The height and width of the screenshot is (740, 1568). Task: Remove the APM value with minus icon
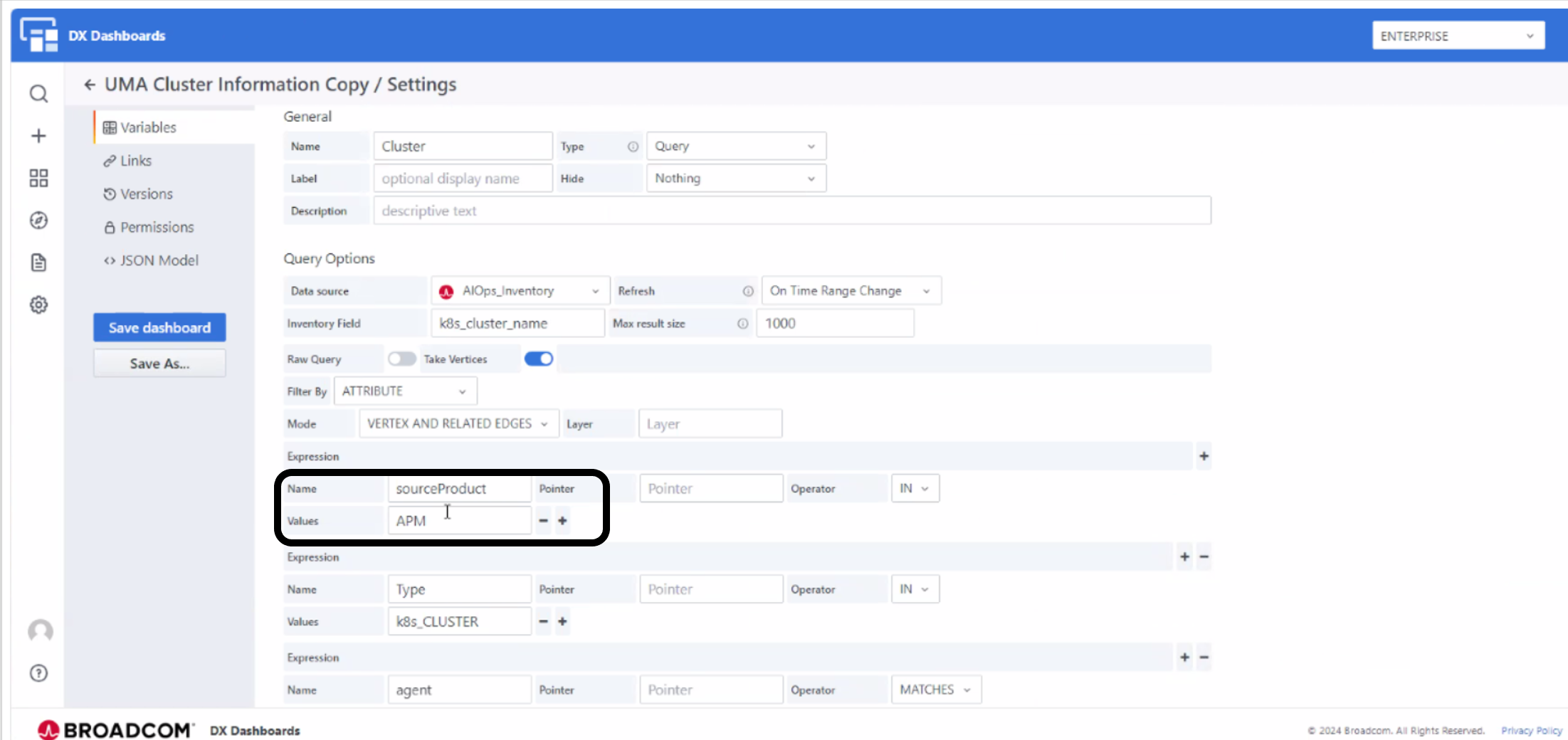(x=543, y=521)
